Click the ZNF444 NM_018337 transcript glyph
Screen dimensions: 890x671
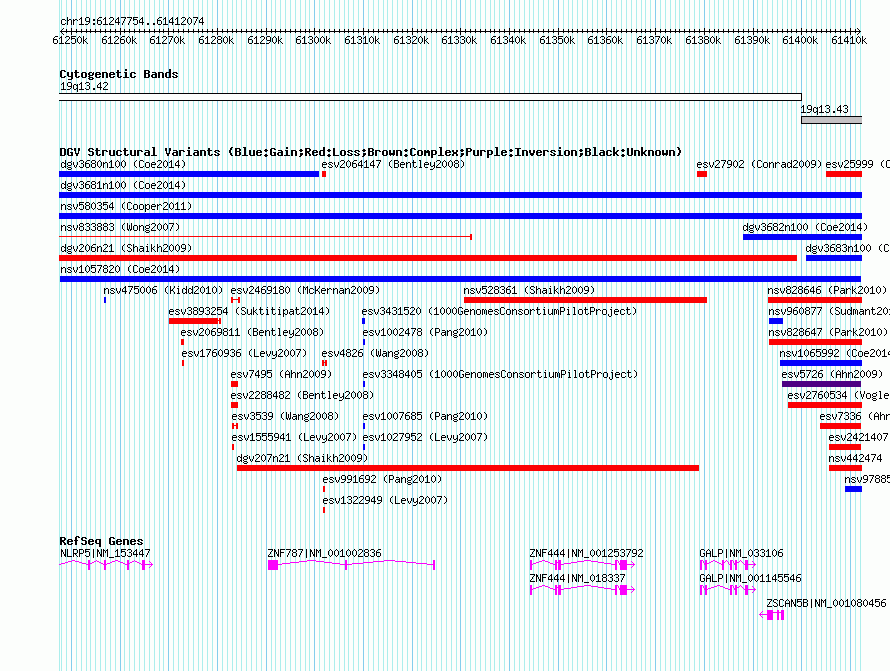click(582, 590)
